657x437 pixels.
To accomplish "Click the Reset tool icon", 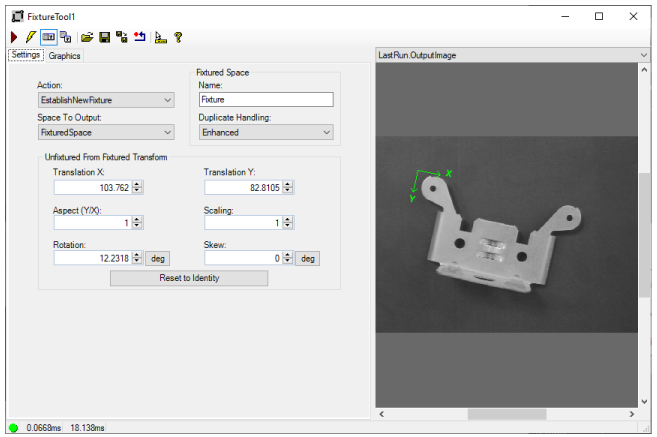I will tap(139, 37).
